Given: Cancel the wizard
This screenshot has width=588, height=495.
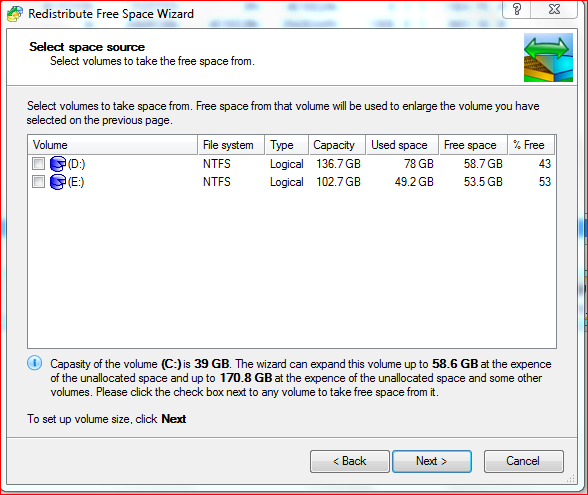Looking at the screenshot, I should coord(524,461).
